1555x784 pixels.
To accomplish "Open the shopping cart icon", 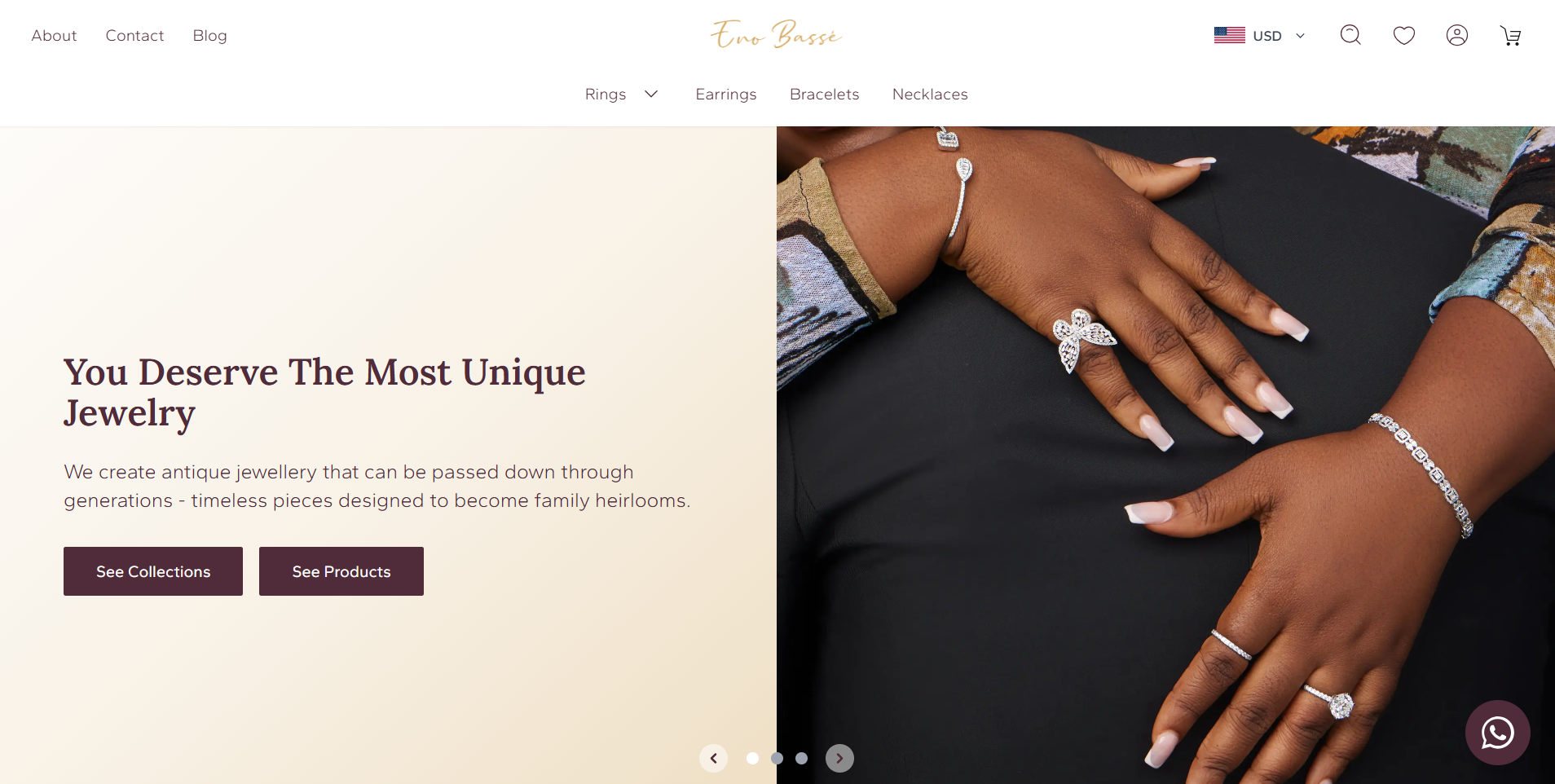I will (1511, 35).
